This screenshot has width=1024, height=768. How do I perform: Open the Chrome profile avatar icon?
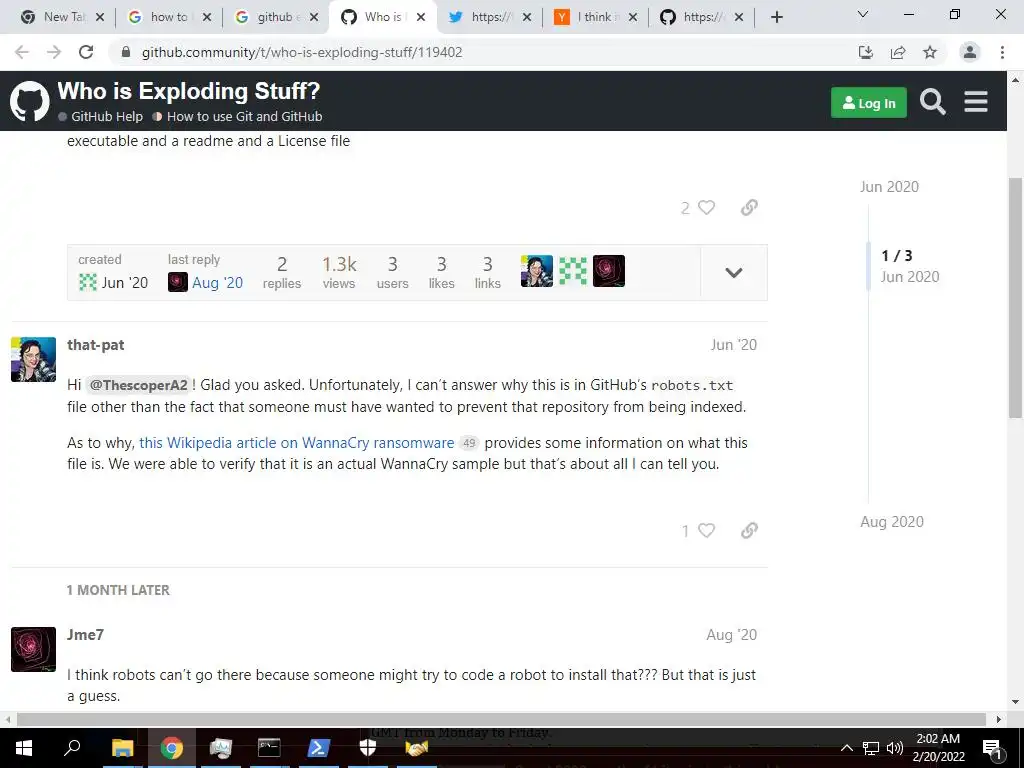(x=970, y=52)
